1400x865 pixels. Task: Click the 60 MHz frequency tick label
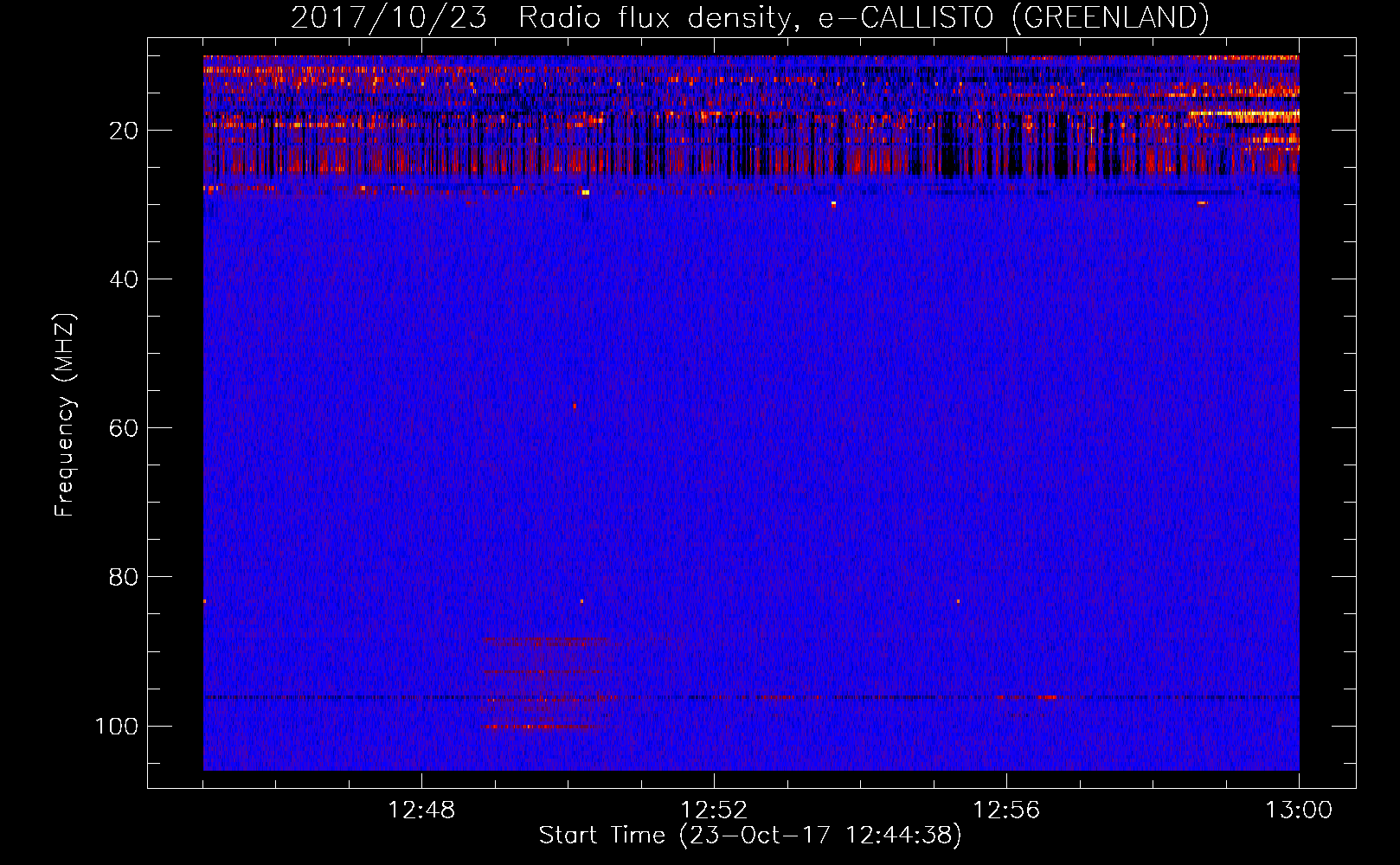(124, 428)
